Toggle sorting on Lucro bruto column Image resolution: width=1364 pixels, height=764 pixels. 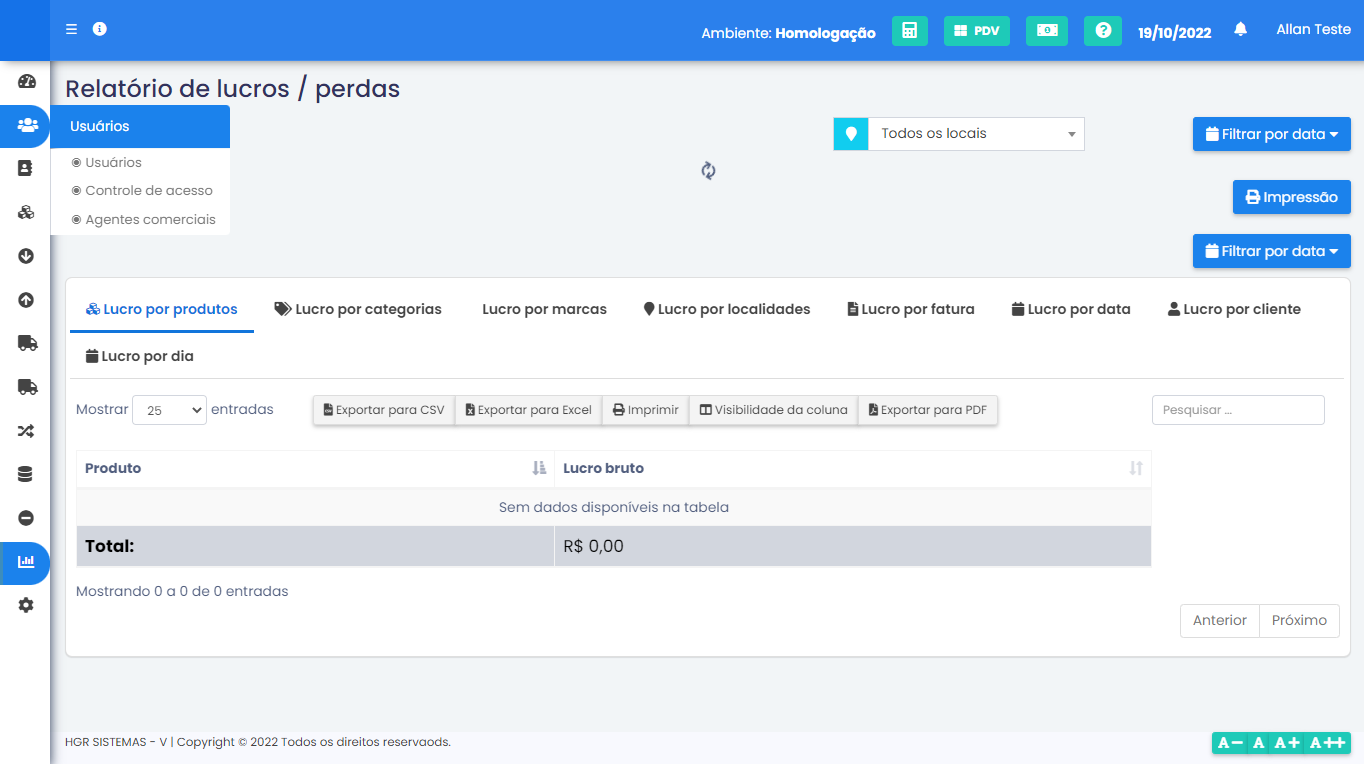[852, 468]
